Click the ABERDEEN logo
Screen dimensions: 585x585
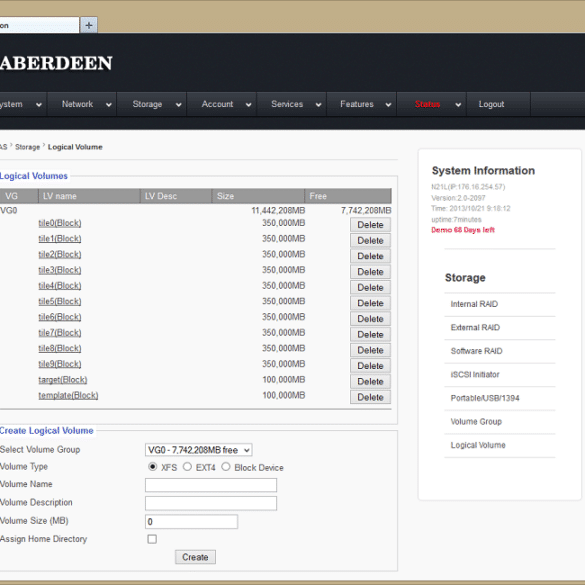pos(56,63)
